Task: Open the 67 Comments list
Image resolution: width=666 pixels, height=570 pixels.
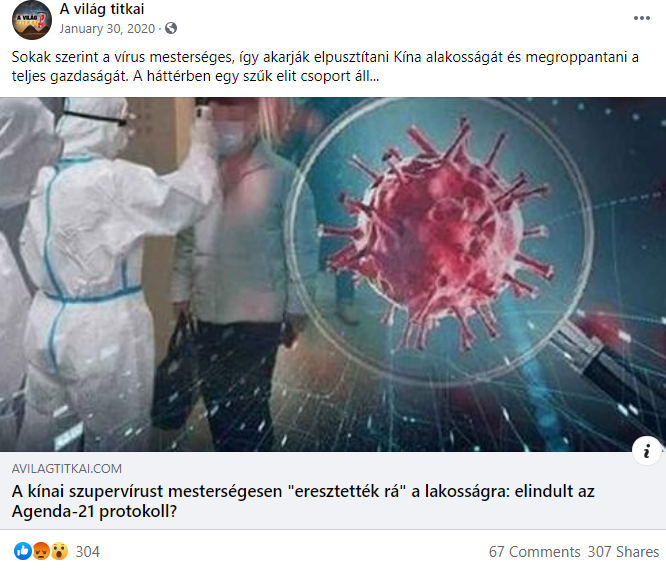Action: pos(534,552)
